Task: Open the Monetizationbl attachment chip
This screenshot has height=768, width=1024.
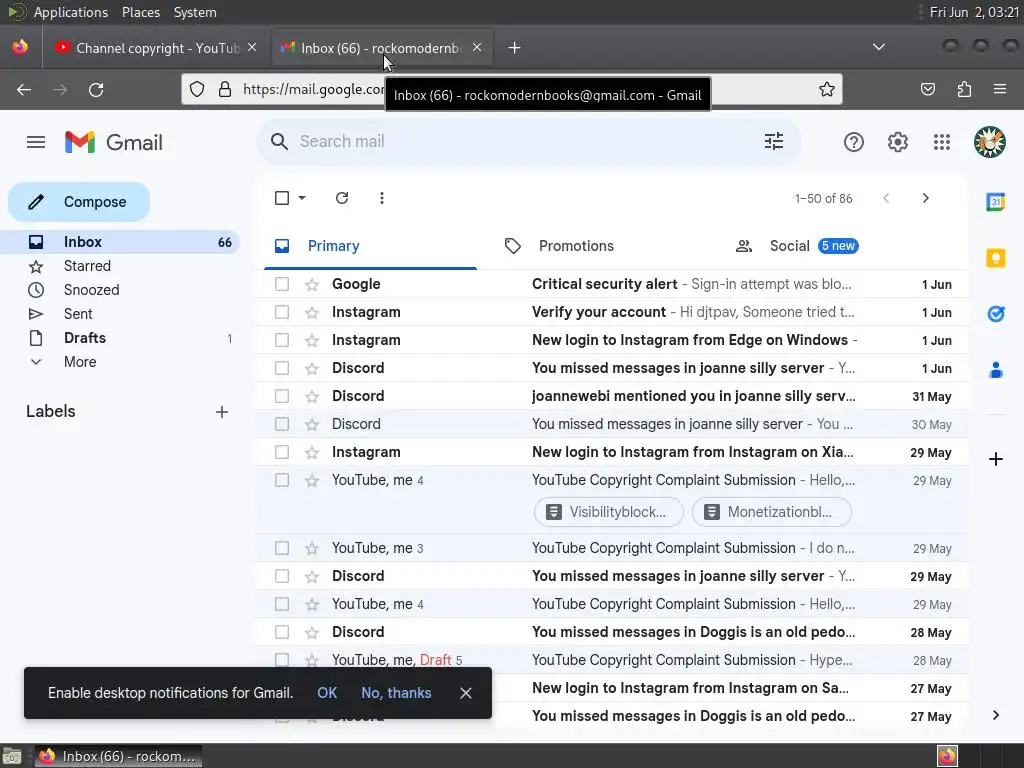Action: [x=772, y=512]
